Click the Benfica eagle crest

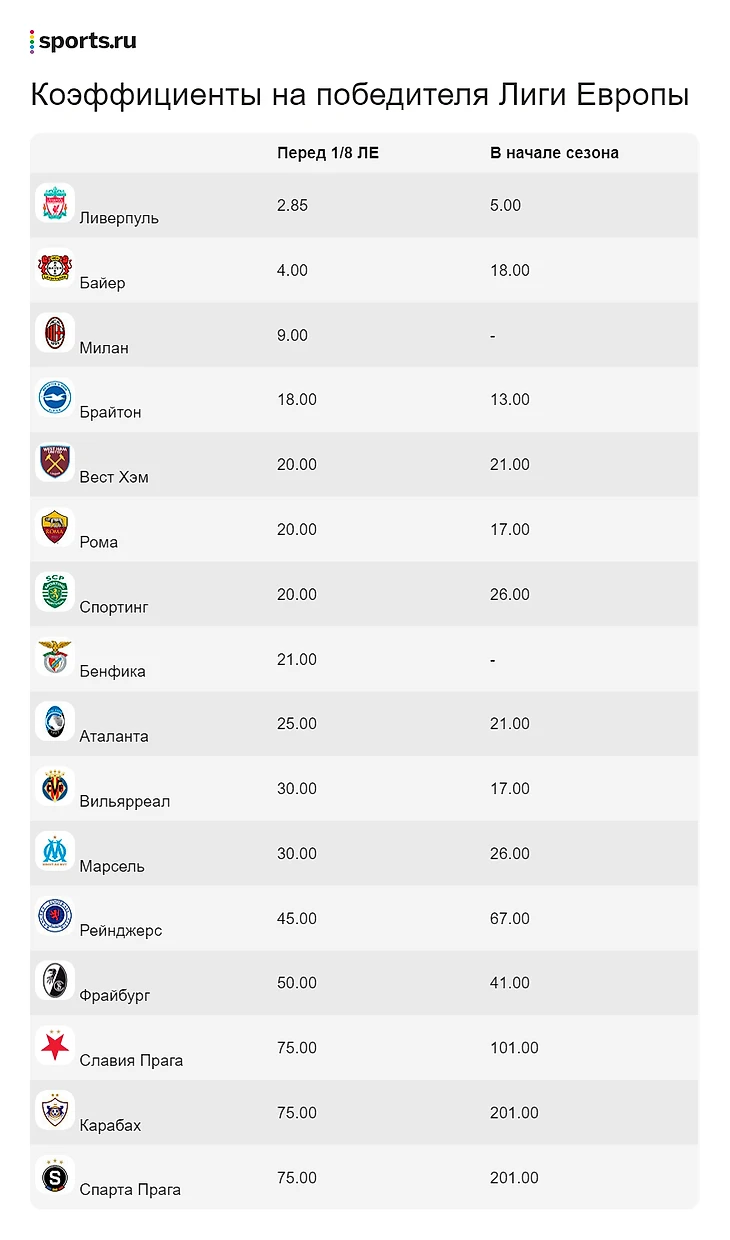click(x=54, y=657)
